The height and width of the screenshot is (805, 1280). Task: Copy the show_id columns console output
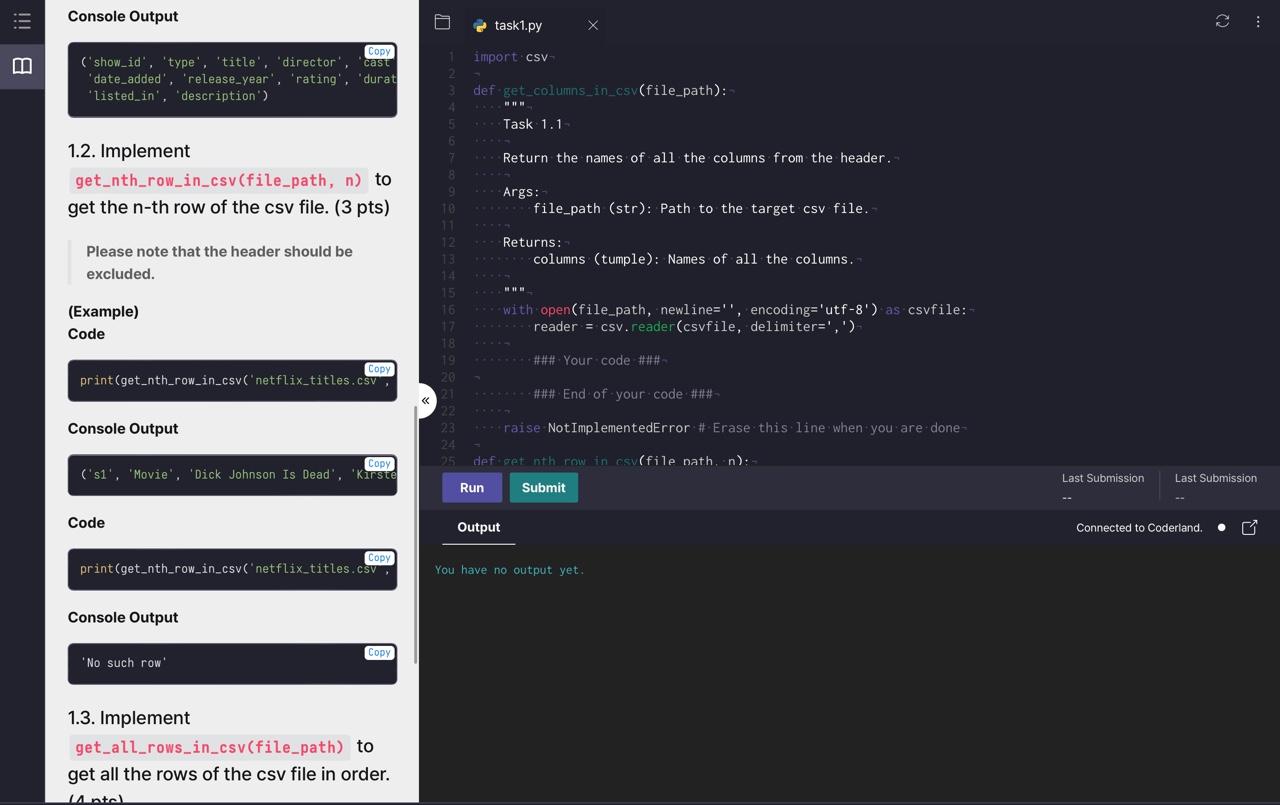pos(379,51)
